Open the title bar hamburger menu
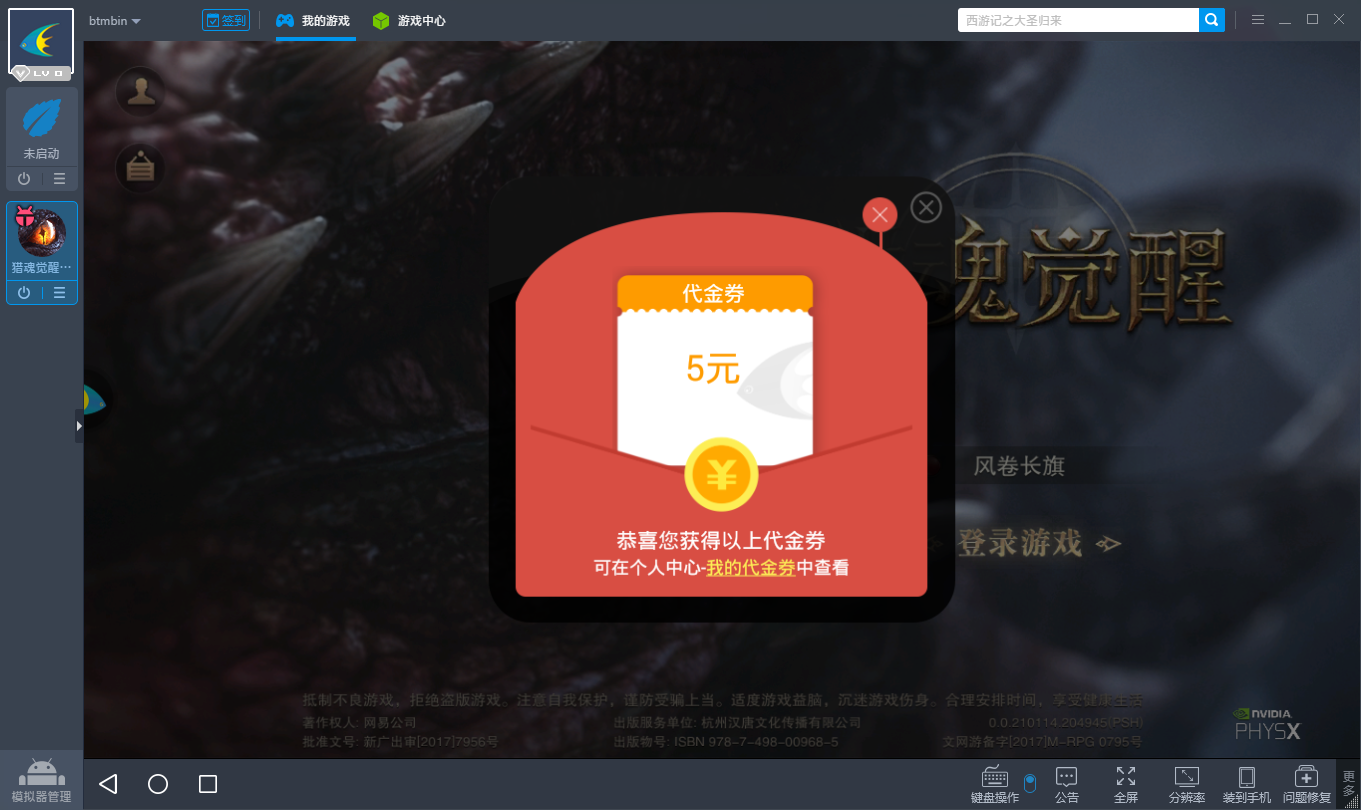The image size is (1361, 810). tap(1258, 20)
